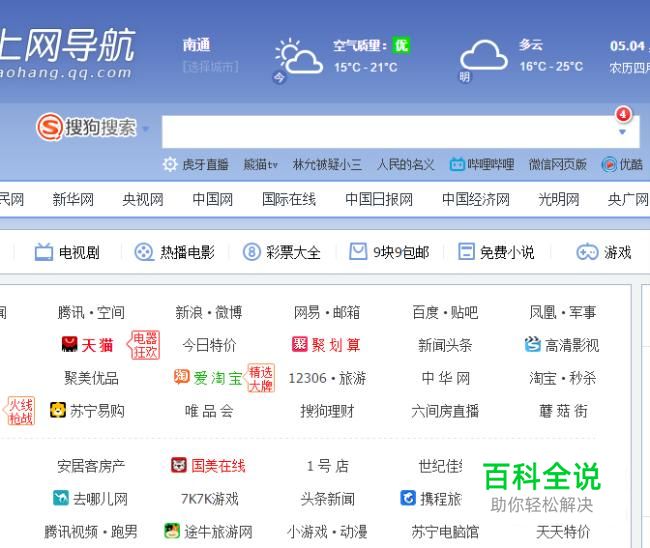The width and height of the screenshot is (650, 548).
Task: Click the 林允被疑小三 trending link
Action: (327, 165)
